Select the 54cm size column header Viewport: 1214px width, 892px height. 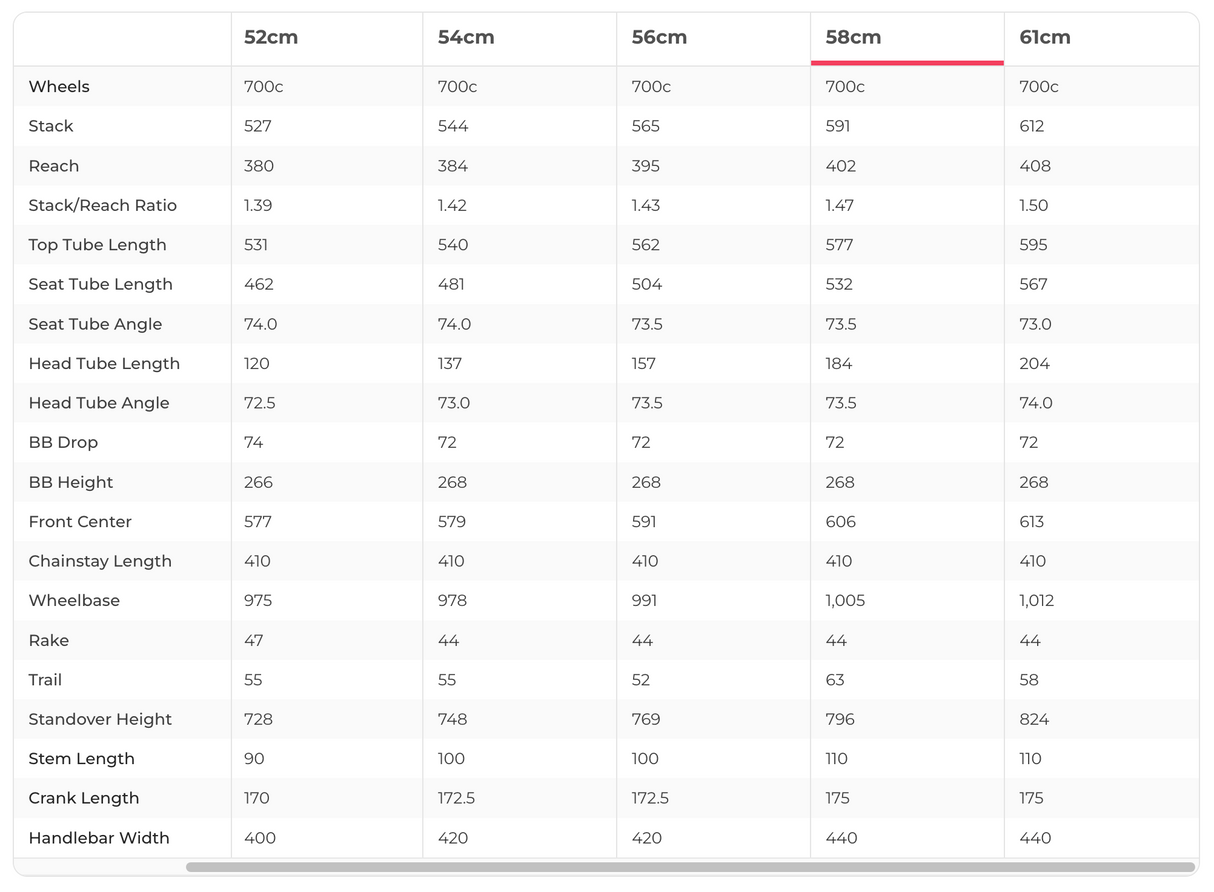pyautogui.click(x=466, y=38)
